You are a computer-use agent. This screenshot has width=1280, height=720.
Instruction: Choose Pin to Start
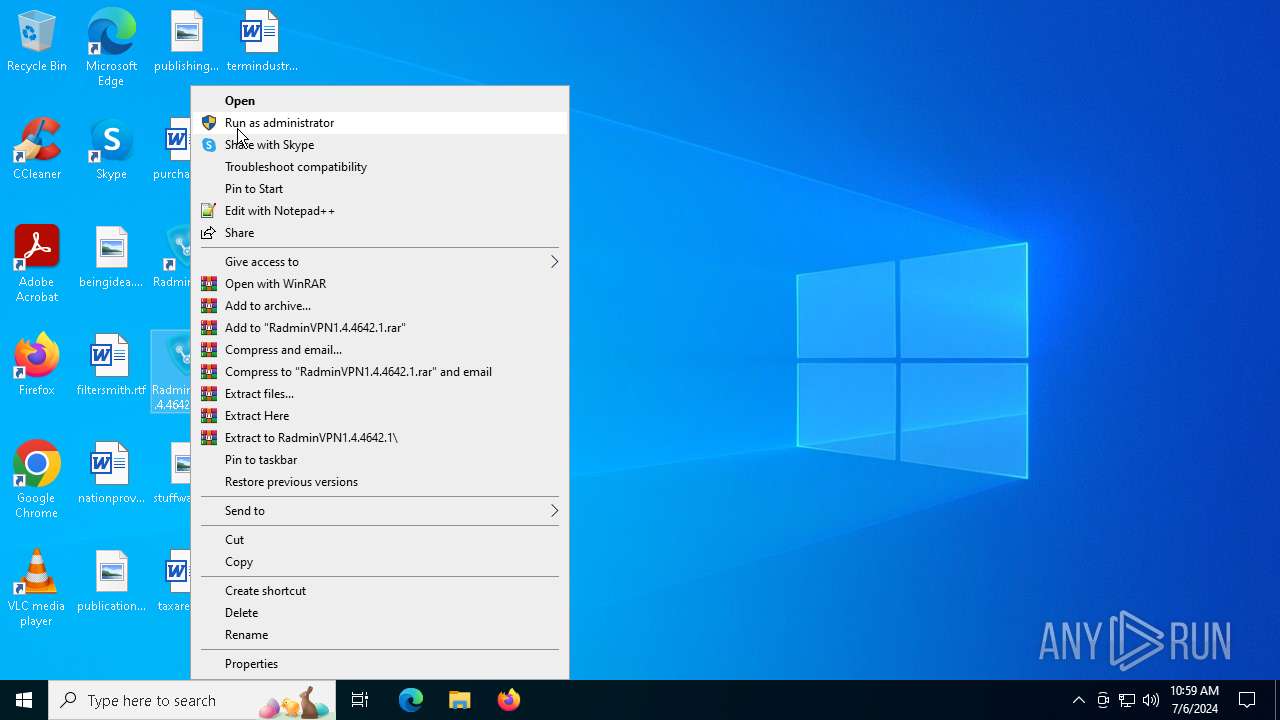tap(380, 189)
